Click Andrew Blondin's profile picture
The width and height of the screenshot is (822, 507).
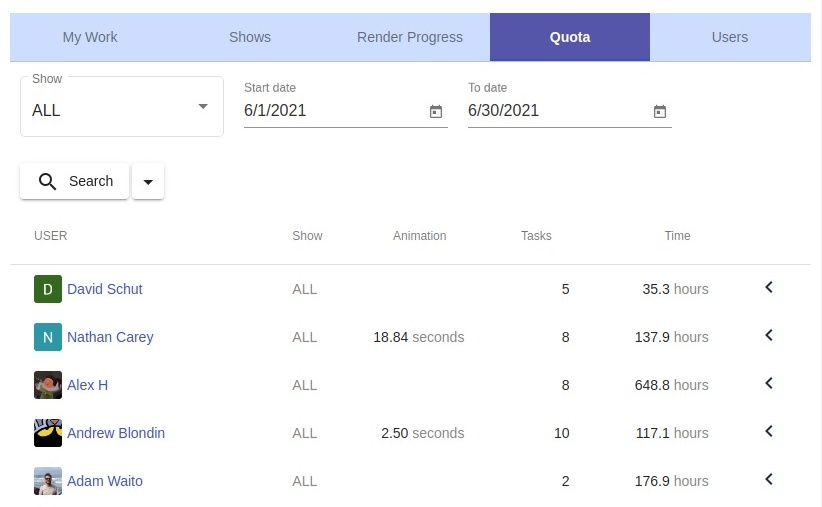48,433
